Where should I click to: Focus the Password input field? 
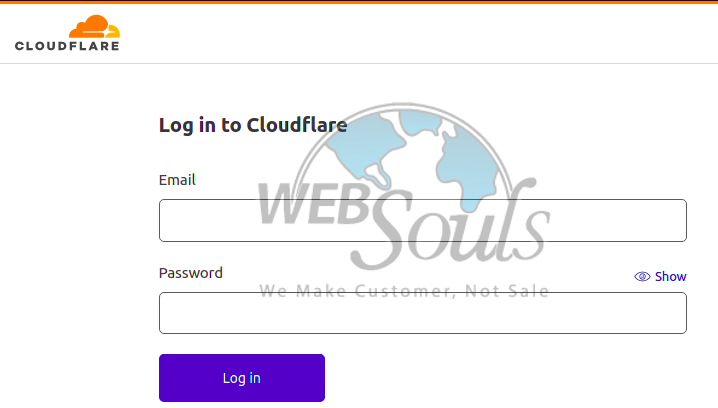pyautogui.click(x=423, y=313)
